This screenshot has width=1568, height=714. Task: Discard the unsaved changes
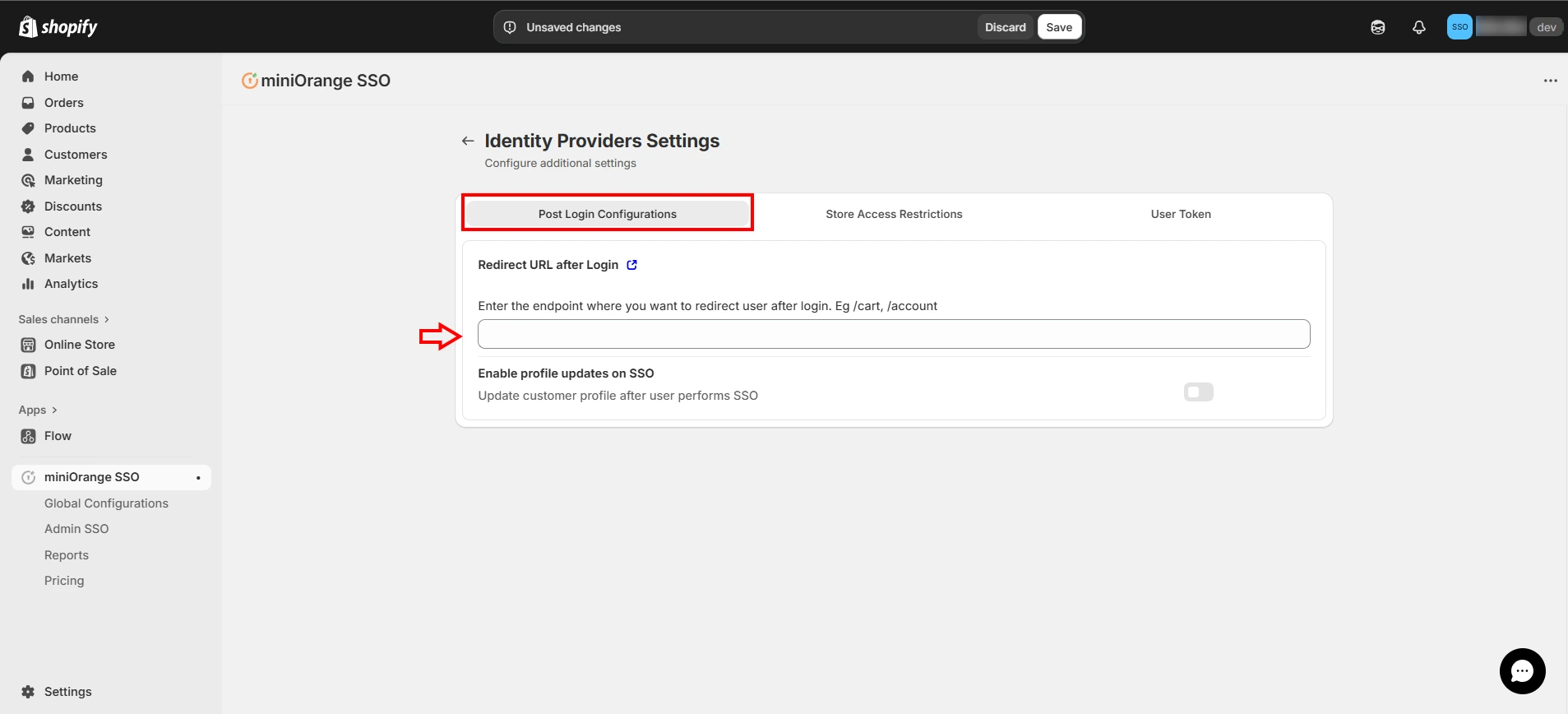click(x=1006, y=27)
